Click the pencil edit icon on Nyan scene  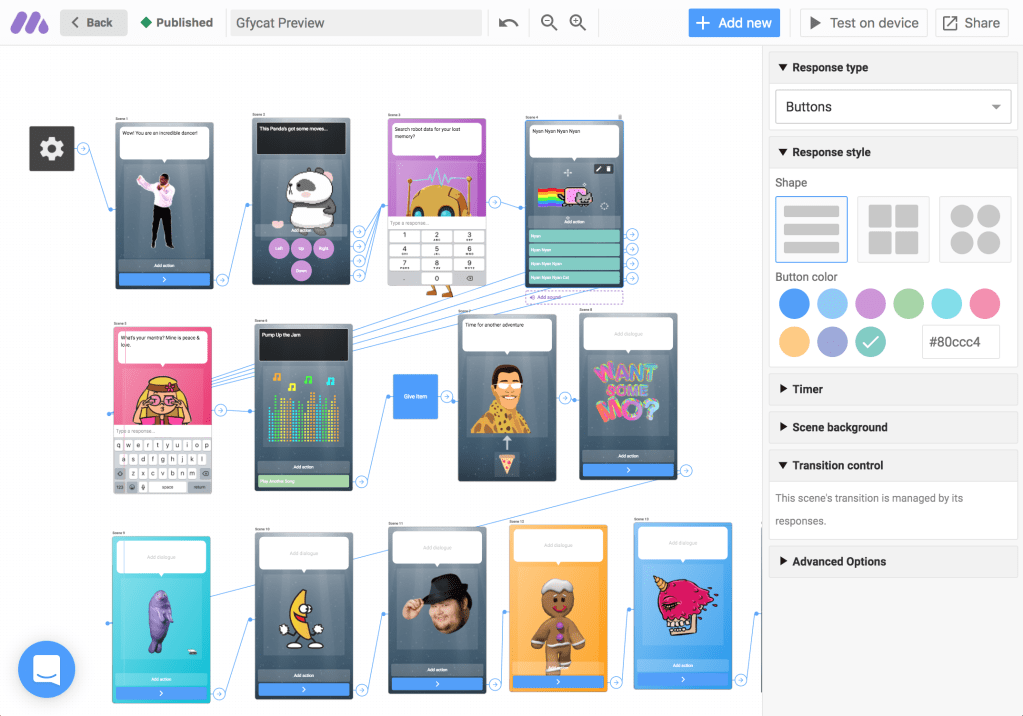coord(598,169)
